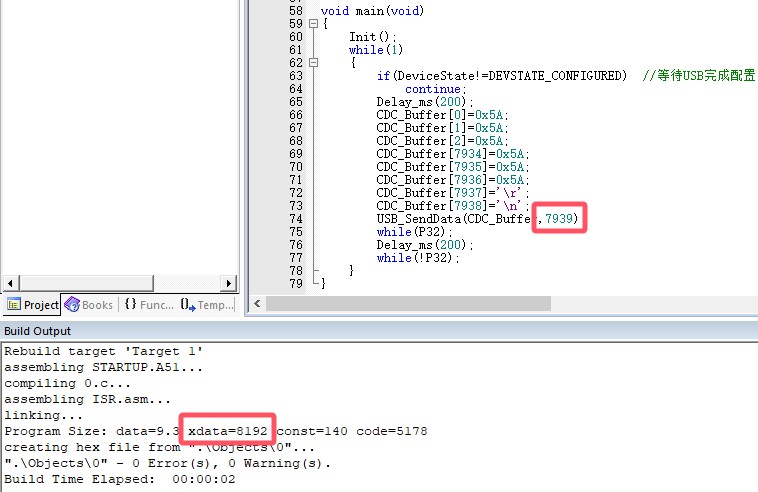The image size is (758, 492).
Task: Click the CDC_Buffer[2]=0x5A line
Action: (442, 141)
